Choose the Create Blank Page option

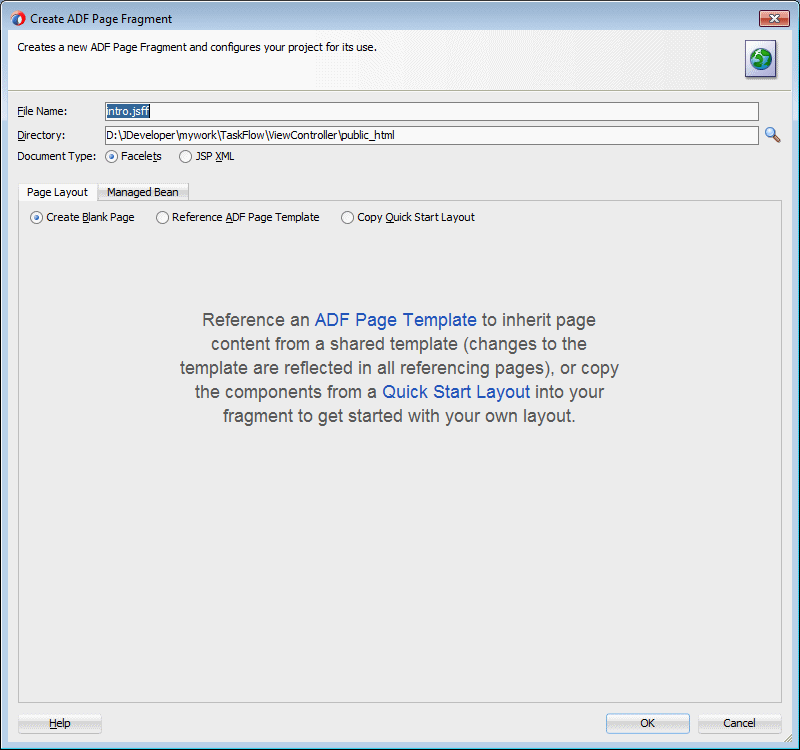pyautogui.click(x=82, y=217)
